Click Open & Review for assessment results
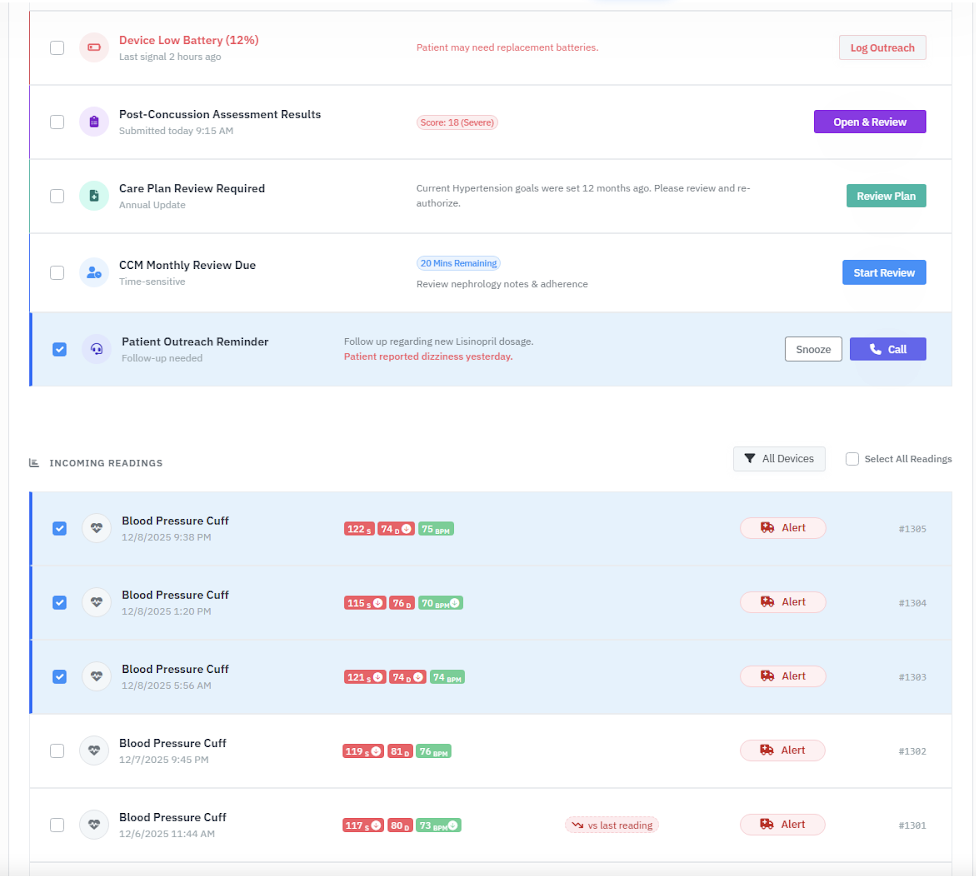This screenshot has height=876, width=976. (869, 122)
